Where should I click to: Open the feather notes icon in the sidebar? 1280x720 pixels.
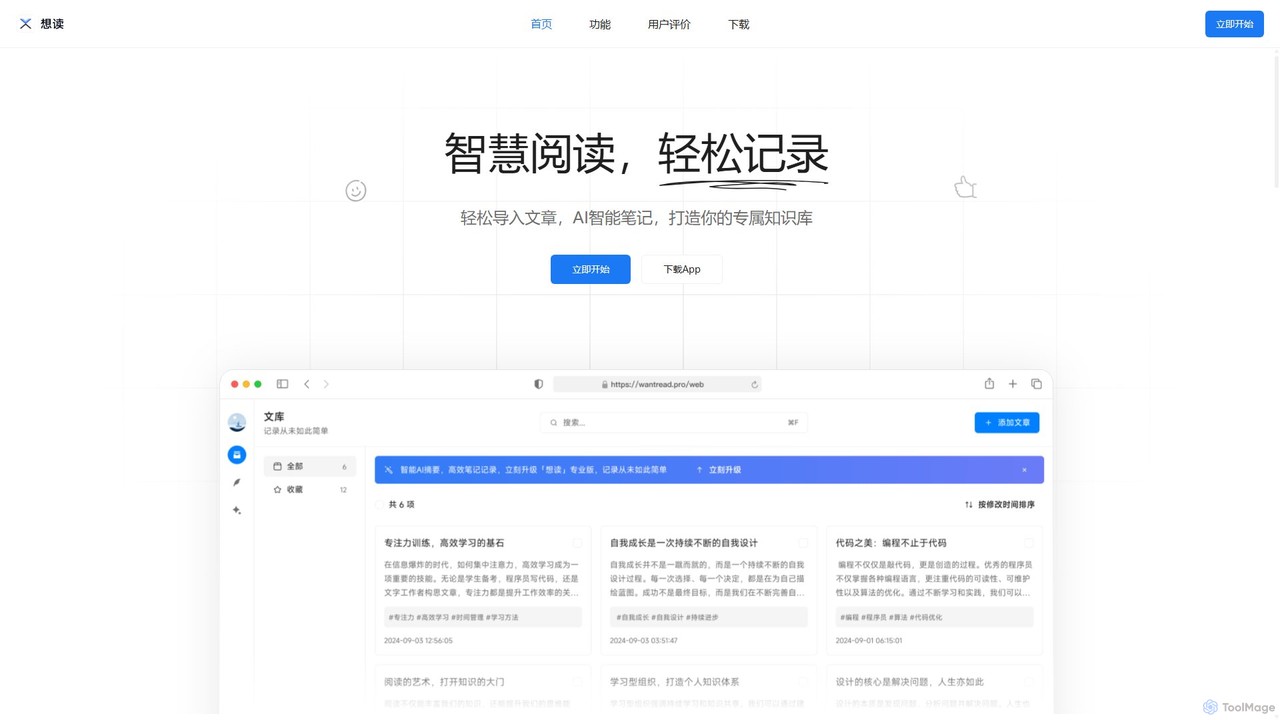(237, 482)
